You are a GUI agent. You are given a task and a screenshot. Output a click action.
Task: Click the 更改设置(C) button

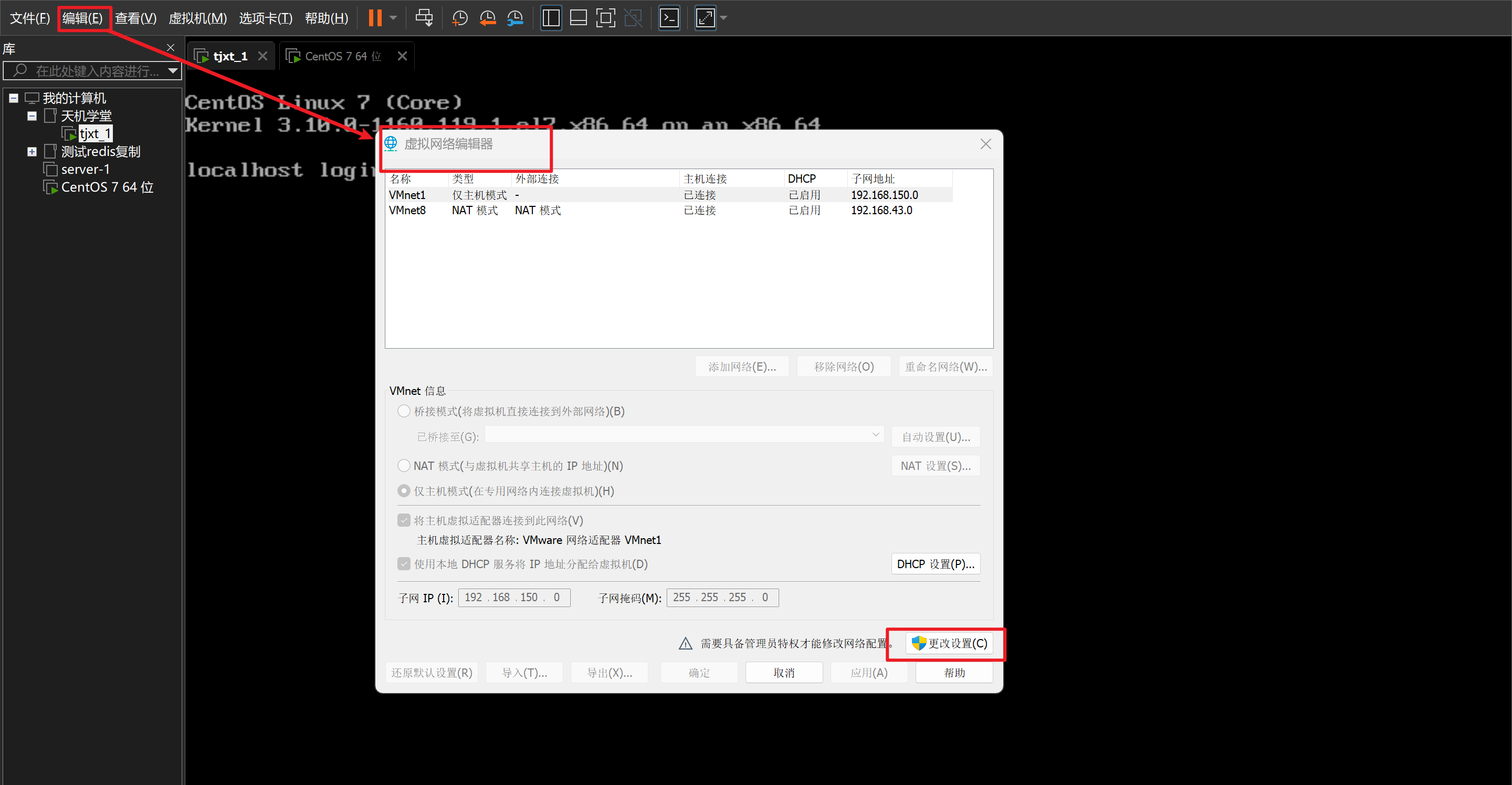point(949,644)
